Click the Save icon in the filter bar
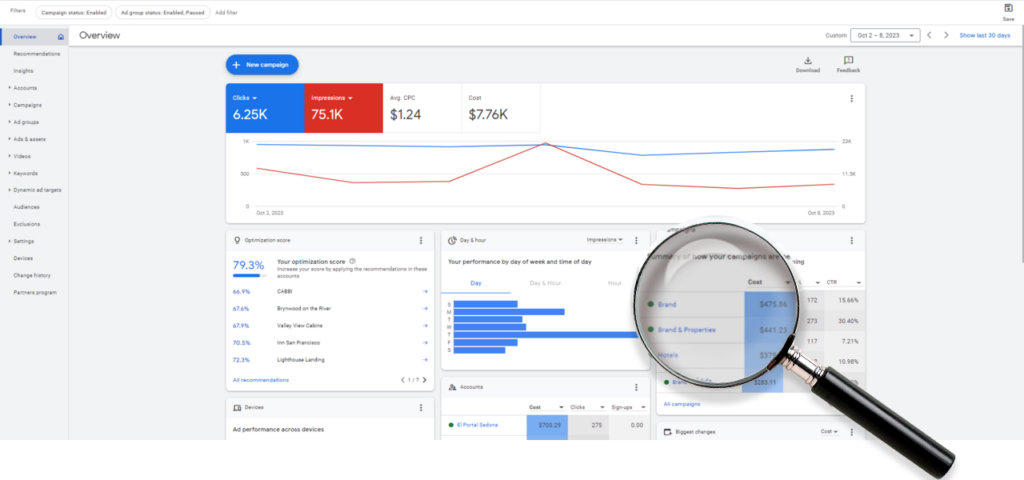Screen dimensions: 1024x480 point(1008,8)
